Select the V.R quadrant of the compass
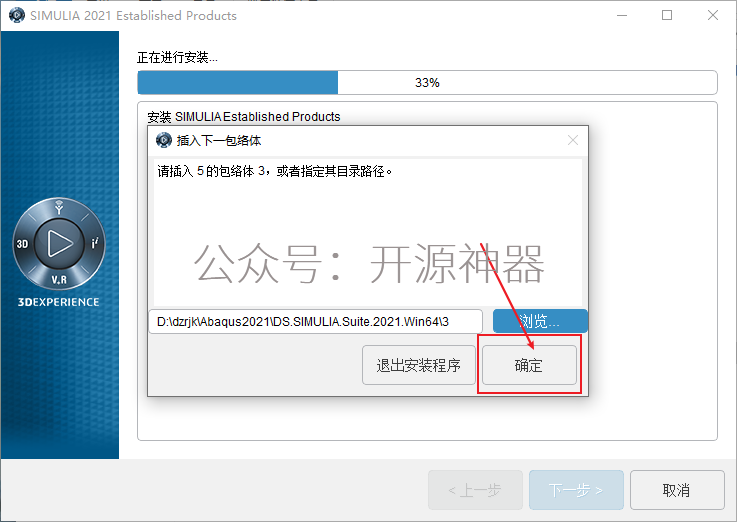 [59, 280]
